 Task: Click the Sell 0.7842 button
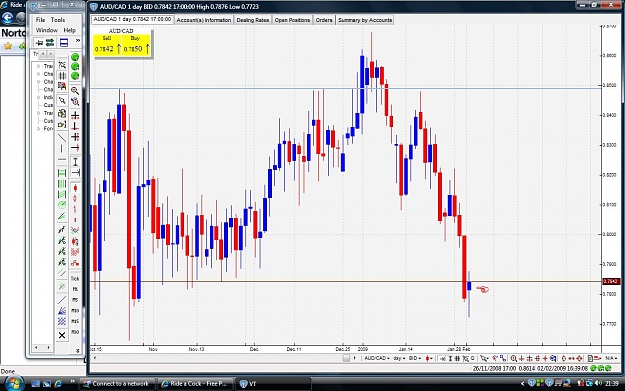(107, 45)
